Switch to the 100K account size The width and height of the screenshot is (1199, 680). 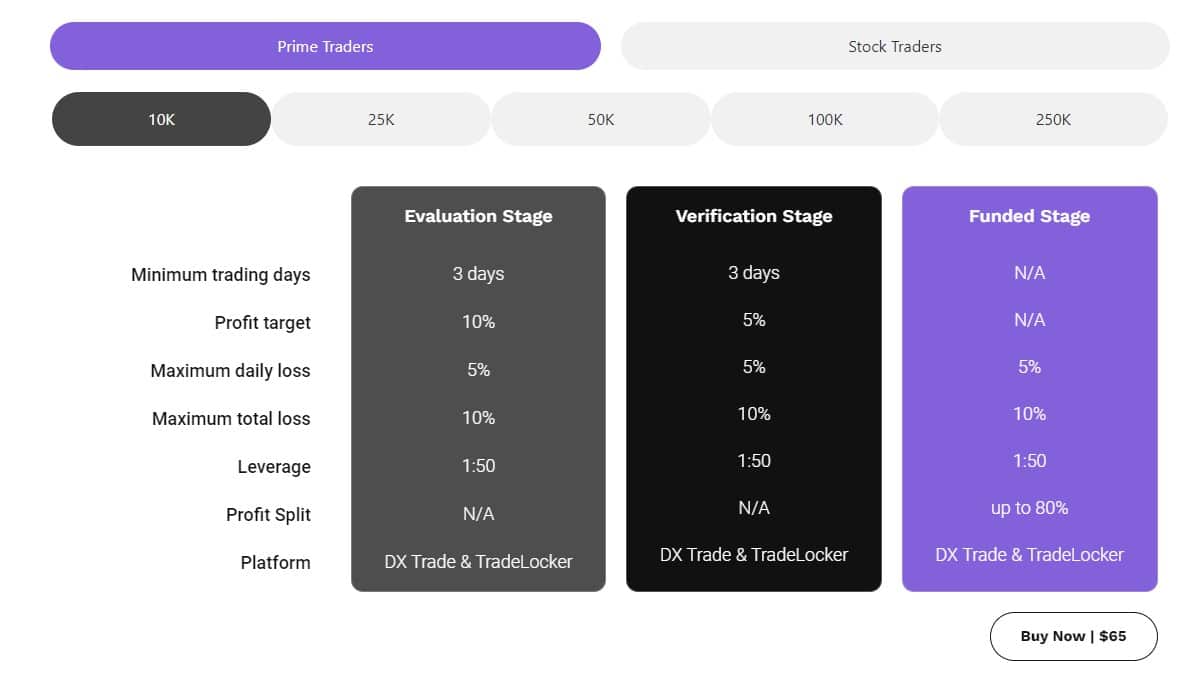coord(825,119)
